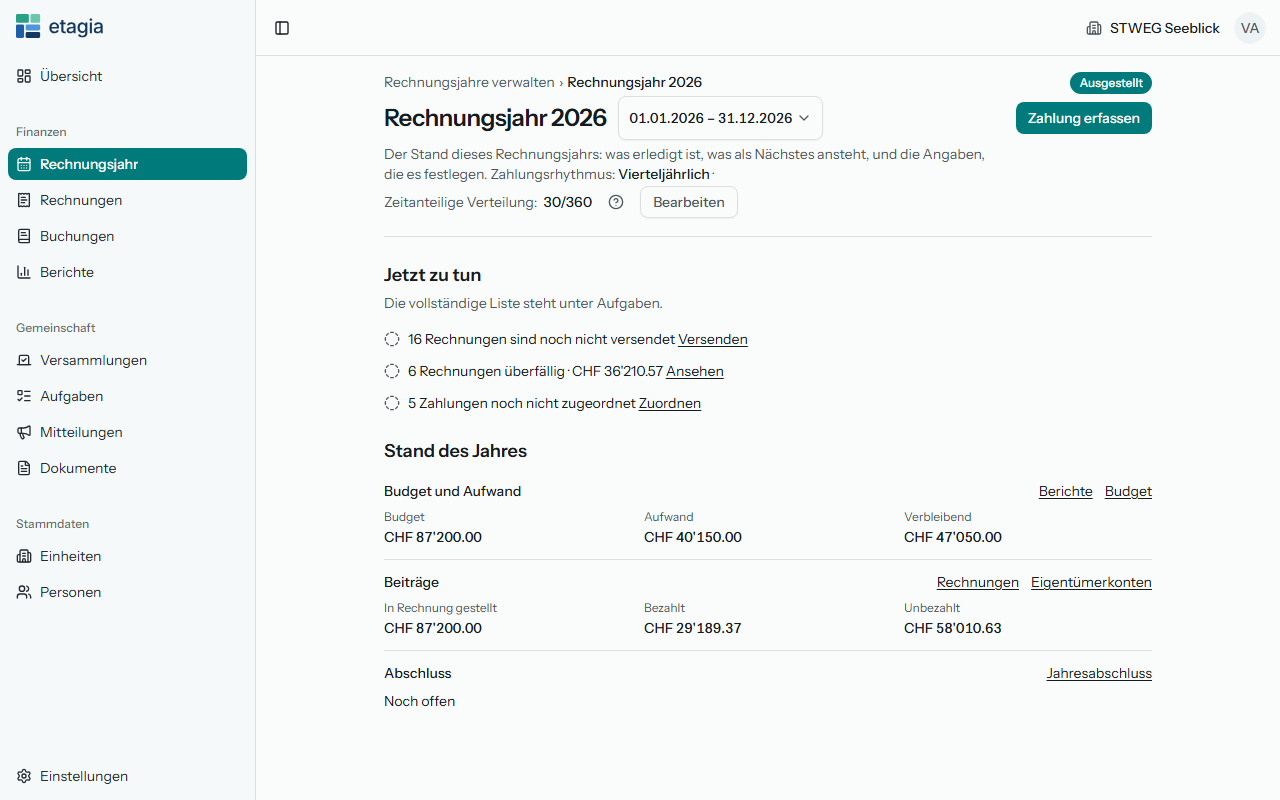Click the Mitteilungen megaphone icon
Screen dimensions: 1280x800
point(24,432)
